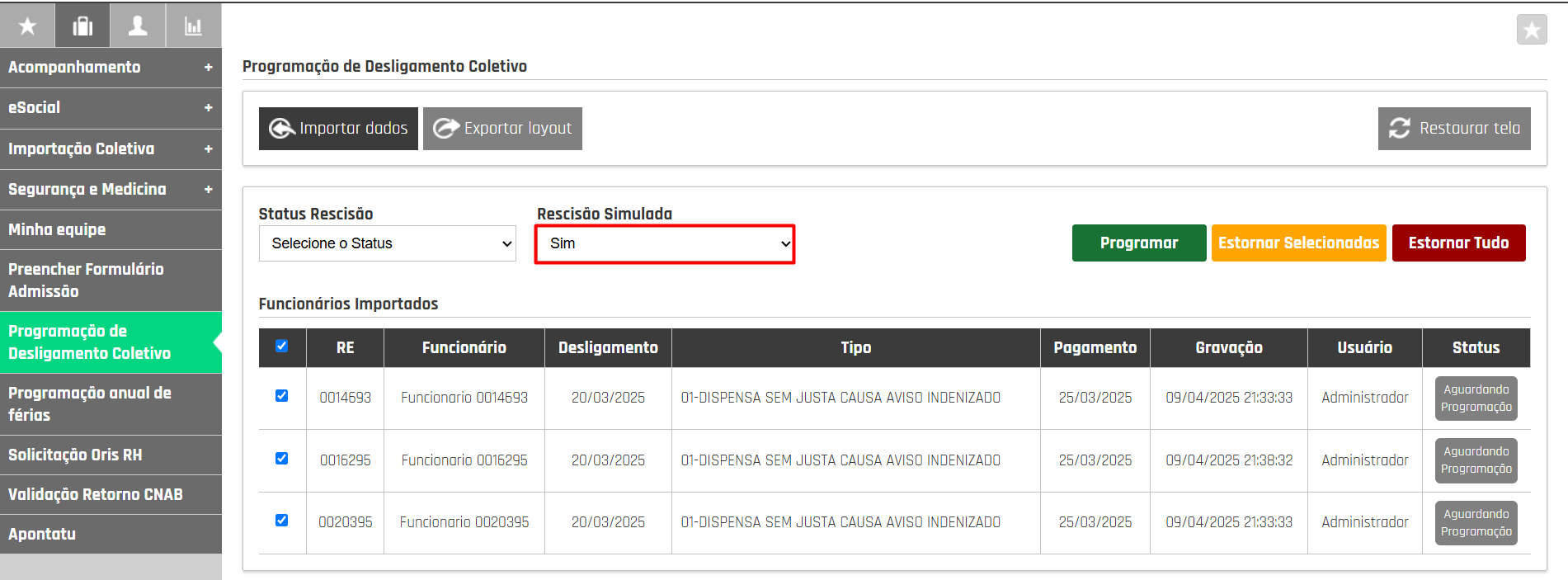Click Estornar Selecionadas button
The image size is (1568, 580).
point(1298,243)
